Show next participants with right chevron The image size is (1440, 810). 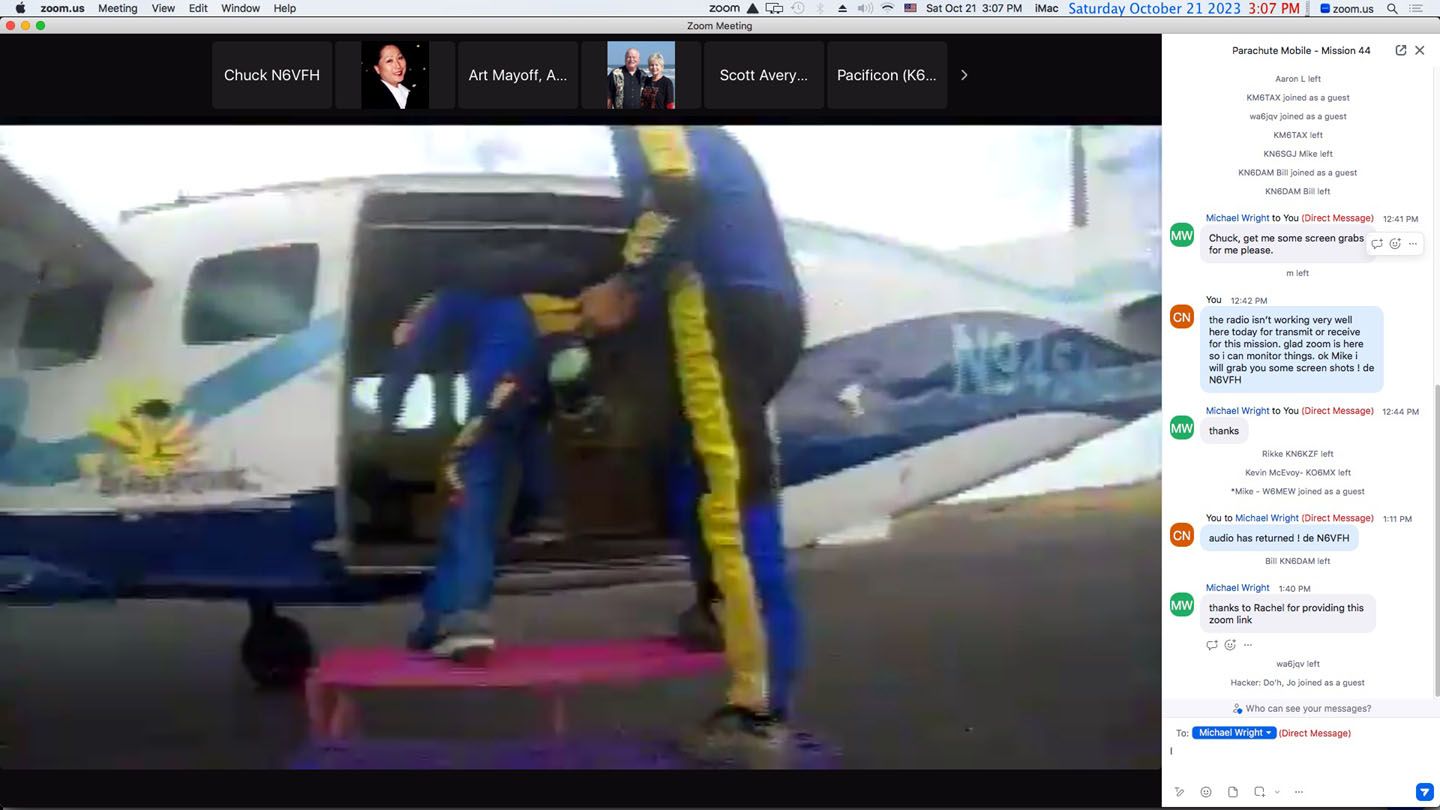964,75
